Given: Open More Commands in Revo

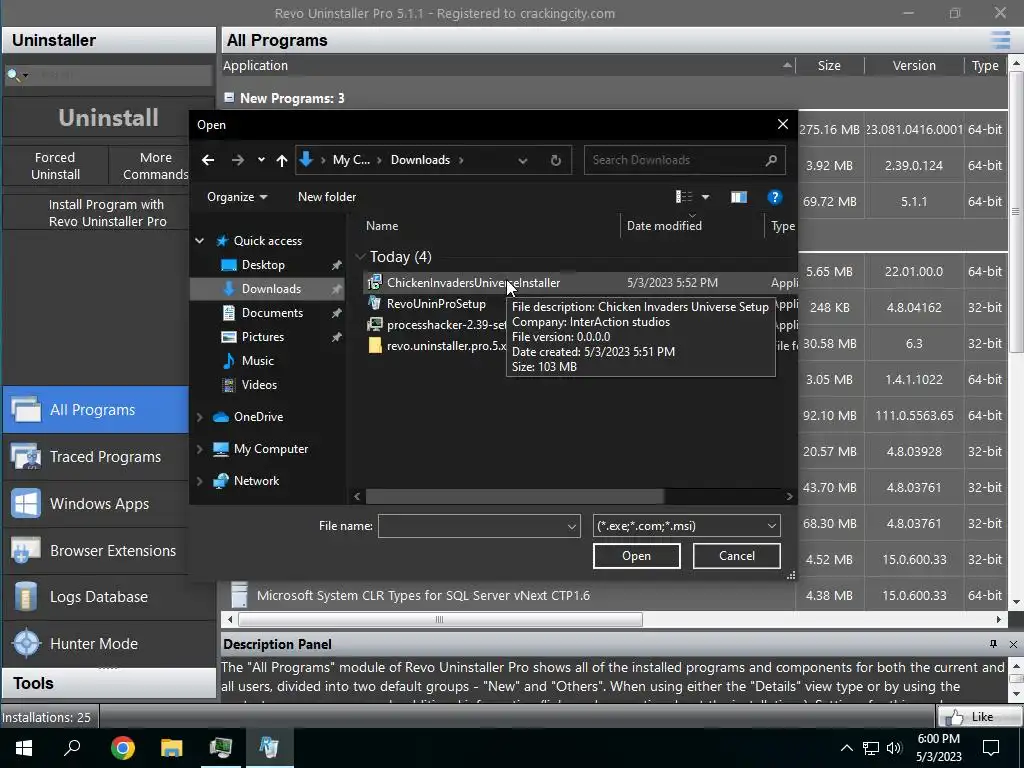Looking at the screenshot, I should tap(155, 166).
